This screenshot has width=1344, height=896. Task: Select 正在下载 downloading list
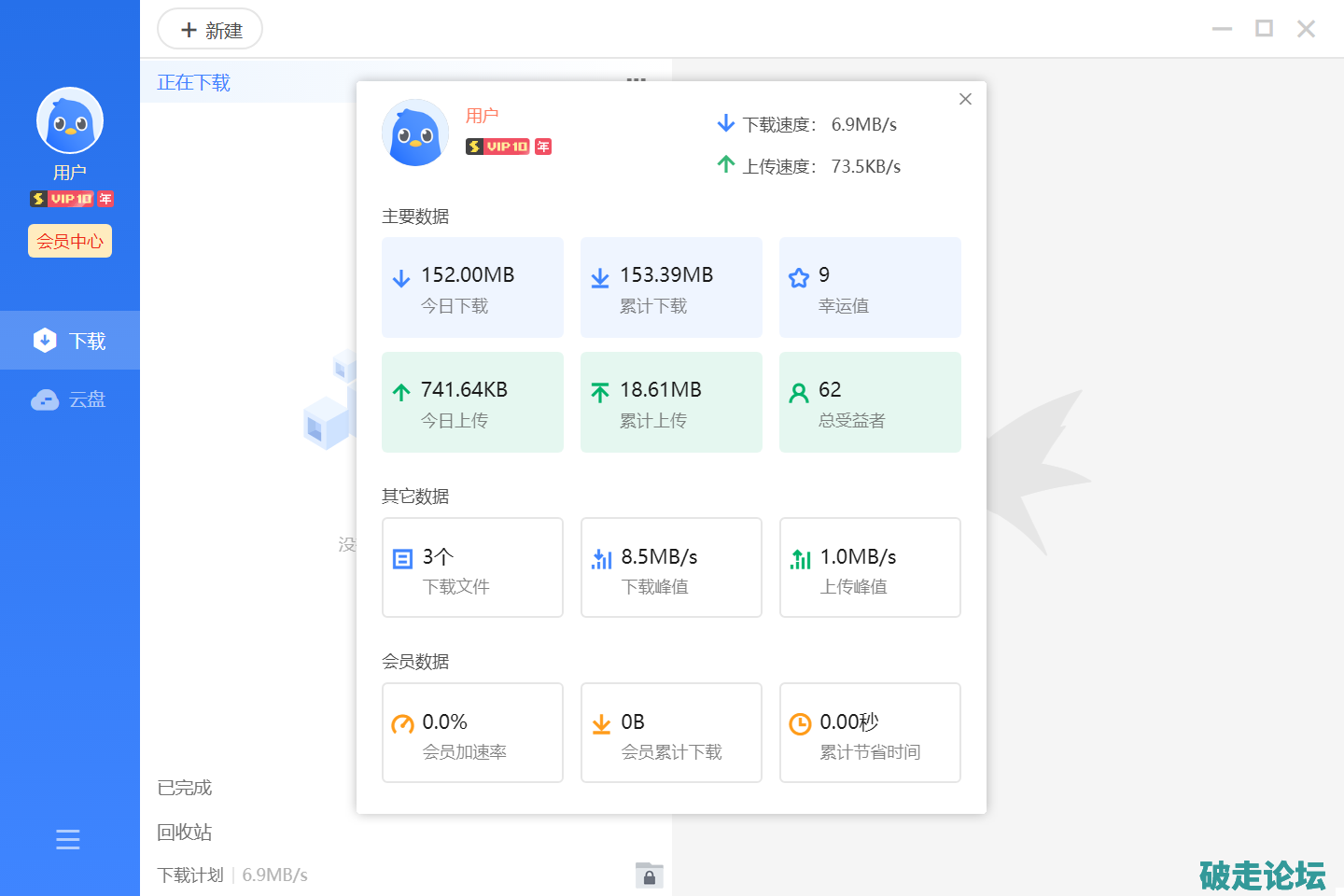(193, 83)
